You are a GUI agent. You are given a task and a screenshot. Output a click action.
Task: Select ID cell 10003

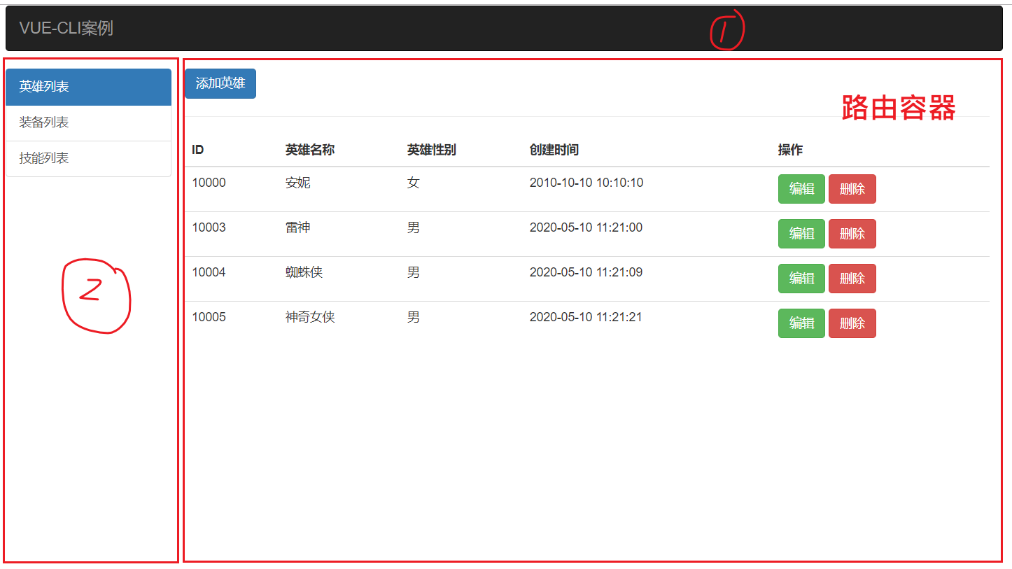[x=208, y=227]
